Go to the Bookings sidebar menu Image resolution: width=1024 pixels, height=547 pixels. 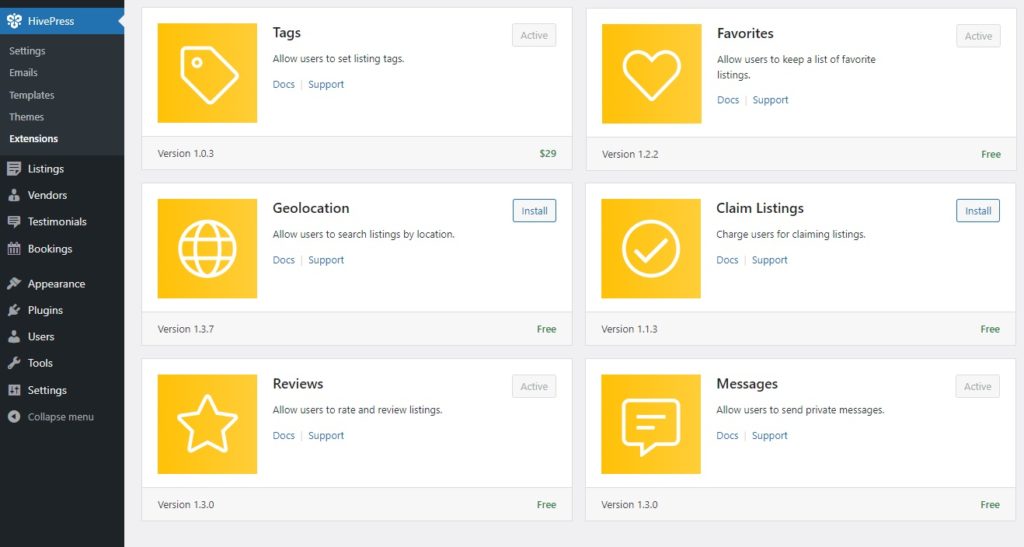(x=49, y=249)
